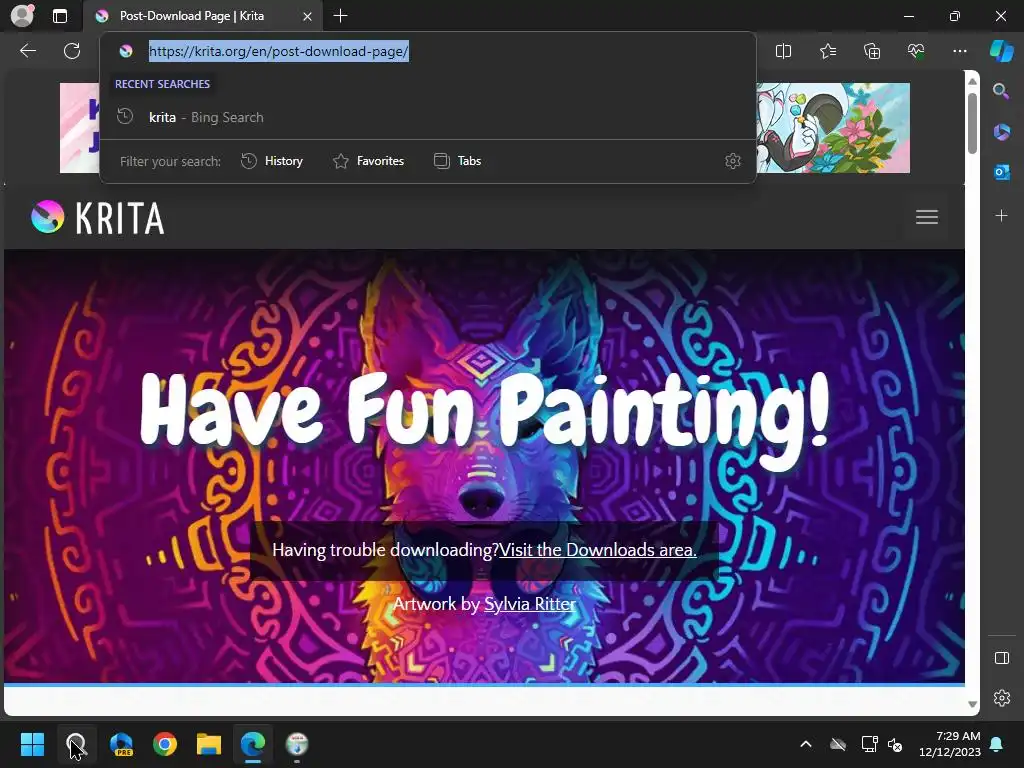Toggle split screen icon in toolbar
Viewport: 1024px width, 768px height.
[x=783, y=51]
